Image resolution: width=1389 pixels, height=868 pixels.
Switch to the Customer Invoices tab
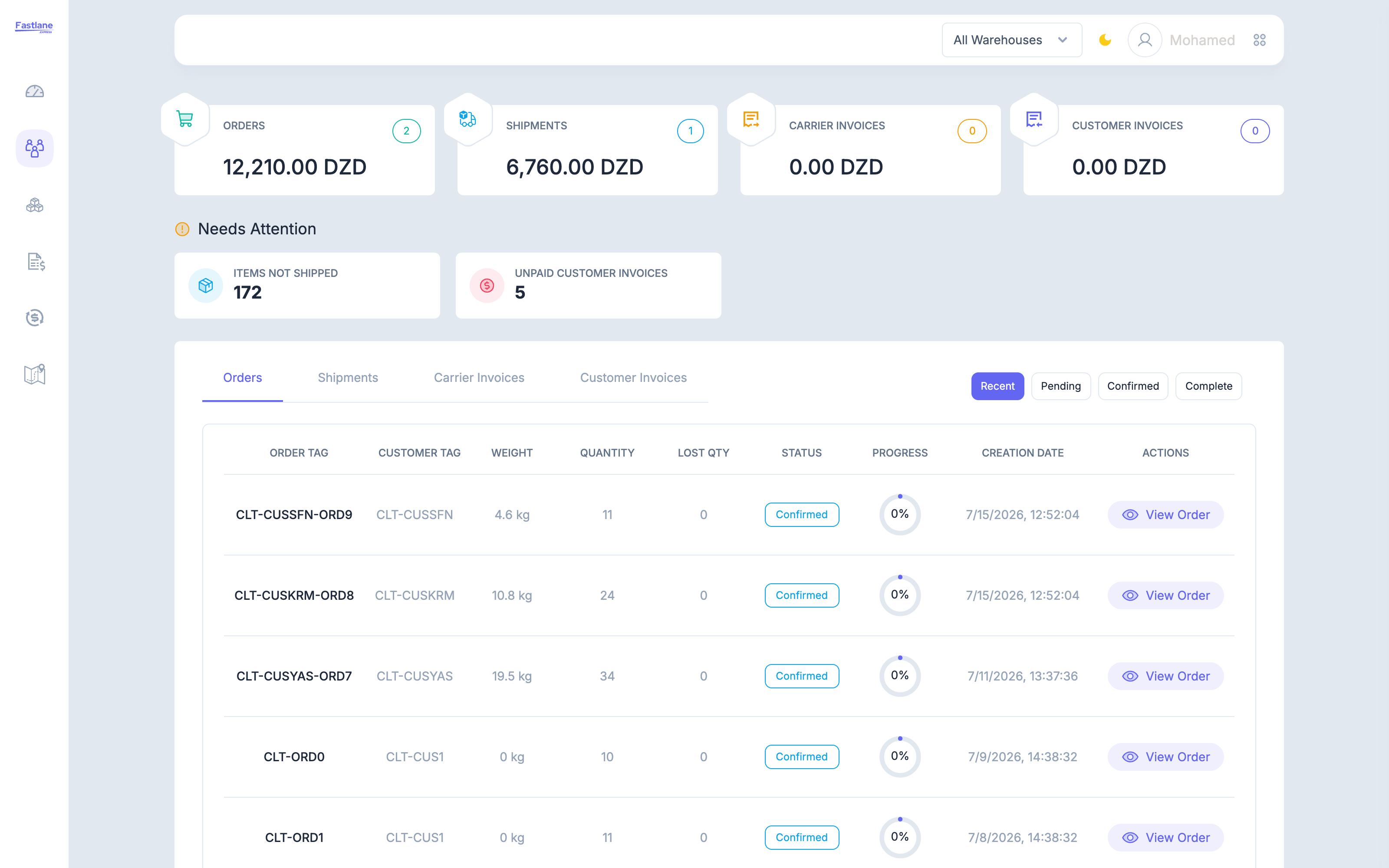click(x=633, y=378)
